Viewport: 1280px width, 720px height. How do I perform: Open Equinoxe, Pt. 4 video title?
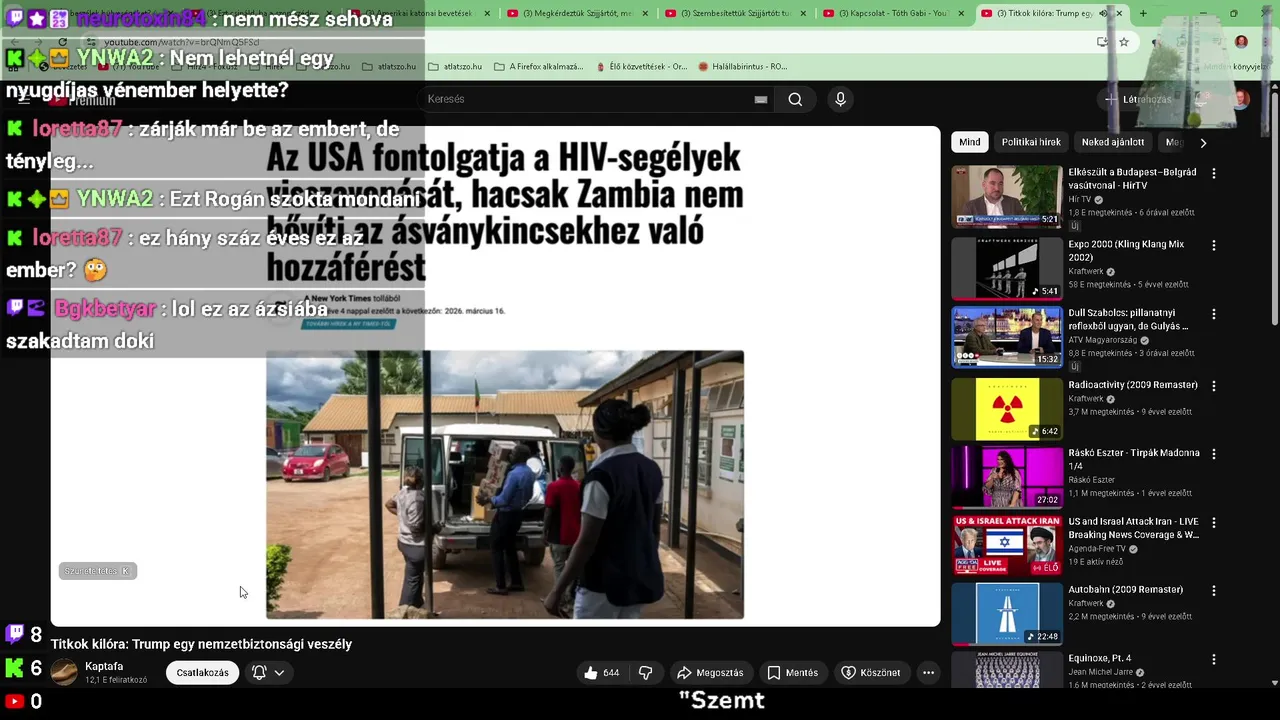pos(1100,658)
